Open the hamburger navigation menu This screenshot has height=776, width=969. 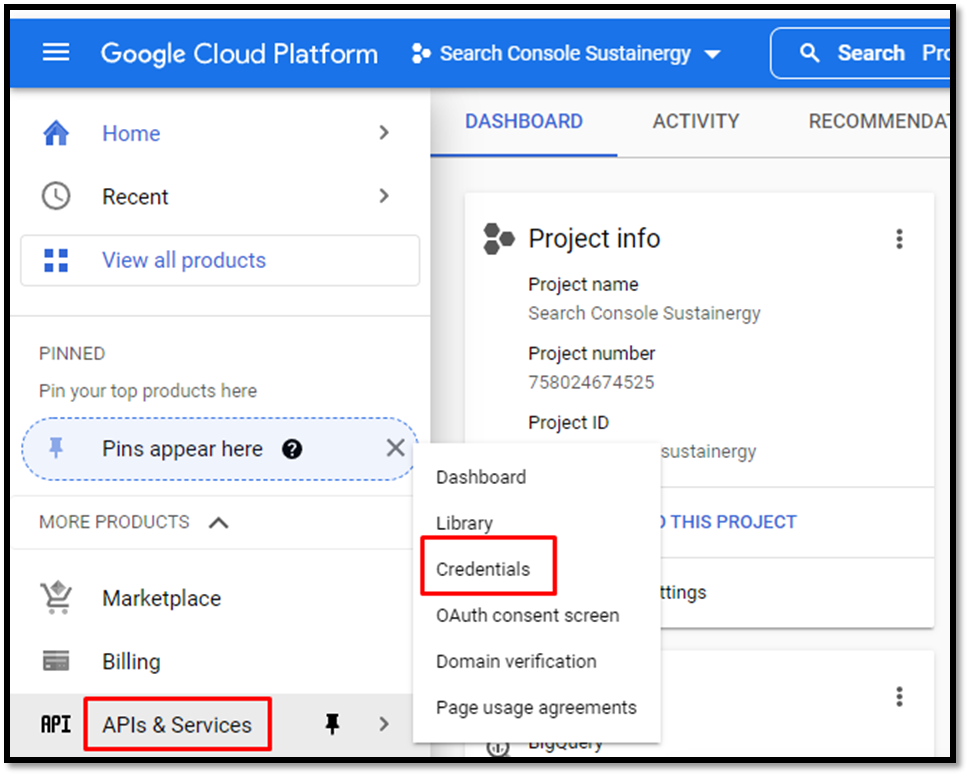pyautogui.click(x=56, y=53)
